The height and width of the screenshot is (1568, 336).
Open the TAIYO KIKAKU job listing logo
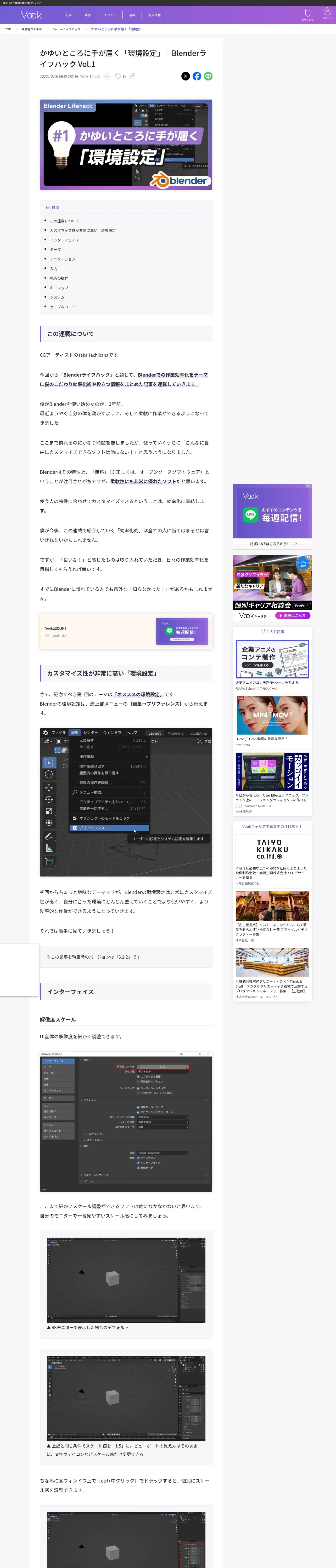(x=272, y=849)
